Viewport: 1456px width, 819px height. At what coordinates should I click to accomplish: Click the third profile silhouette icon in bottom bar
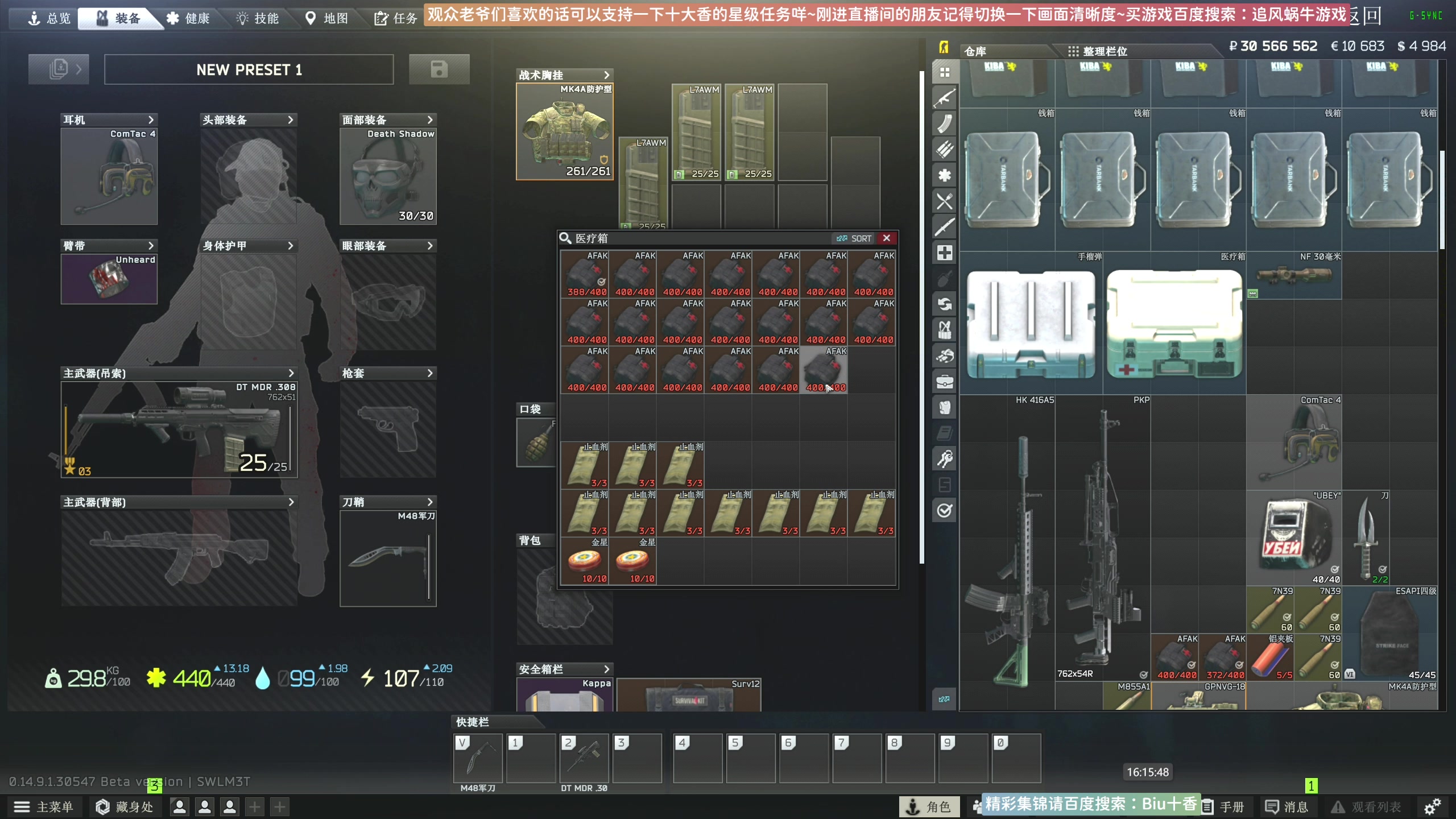click(x=230, y=806)
